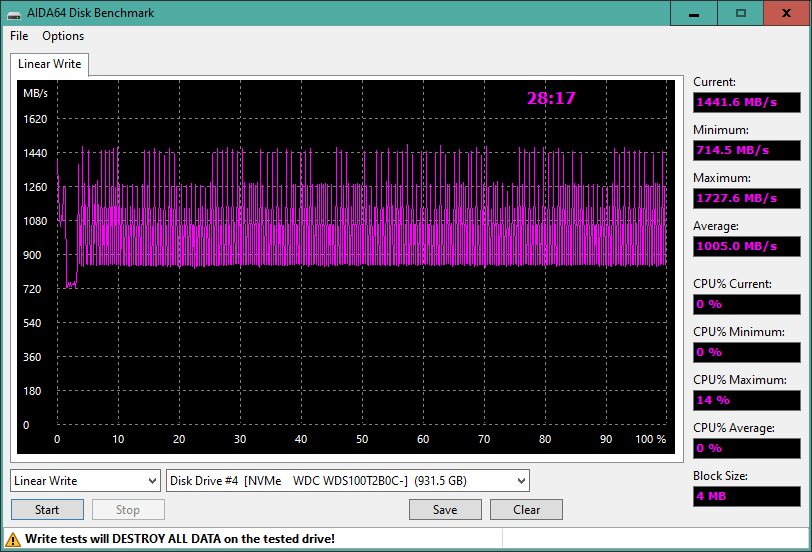The image size is (812, 552).
Task: Click the Maximum: label
Action: click(x=721, y=178)
